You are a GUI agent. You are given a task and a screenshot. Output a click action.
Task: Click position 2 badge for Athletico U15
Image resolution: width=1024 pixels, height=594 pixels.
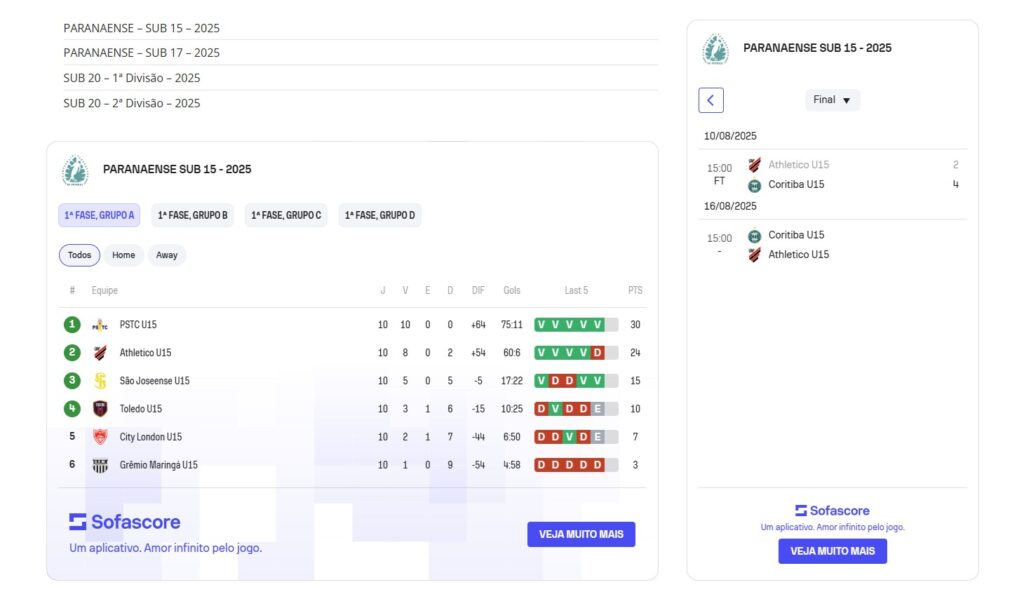(x=72, y=352)
